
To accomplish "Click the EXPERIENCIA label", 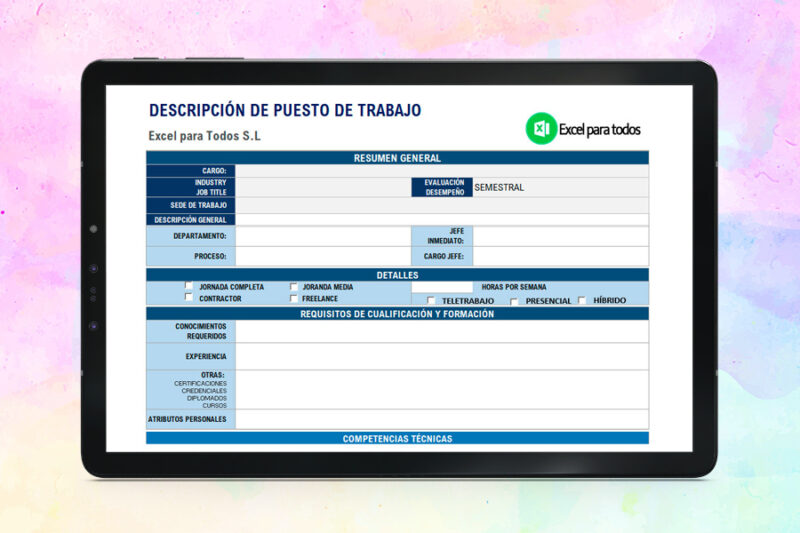I will pyautogui.click(x=206, y=357).
